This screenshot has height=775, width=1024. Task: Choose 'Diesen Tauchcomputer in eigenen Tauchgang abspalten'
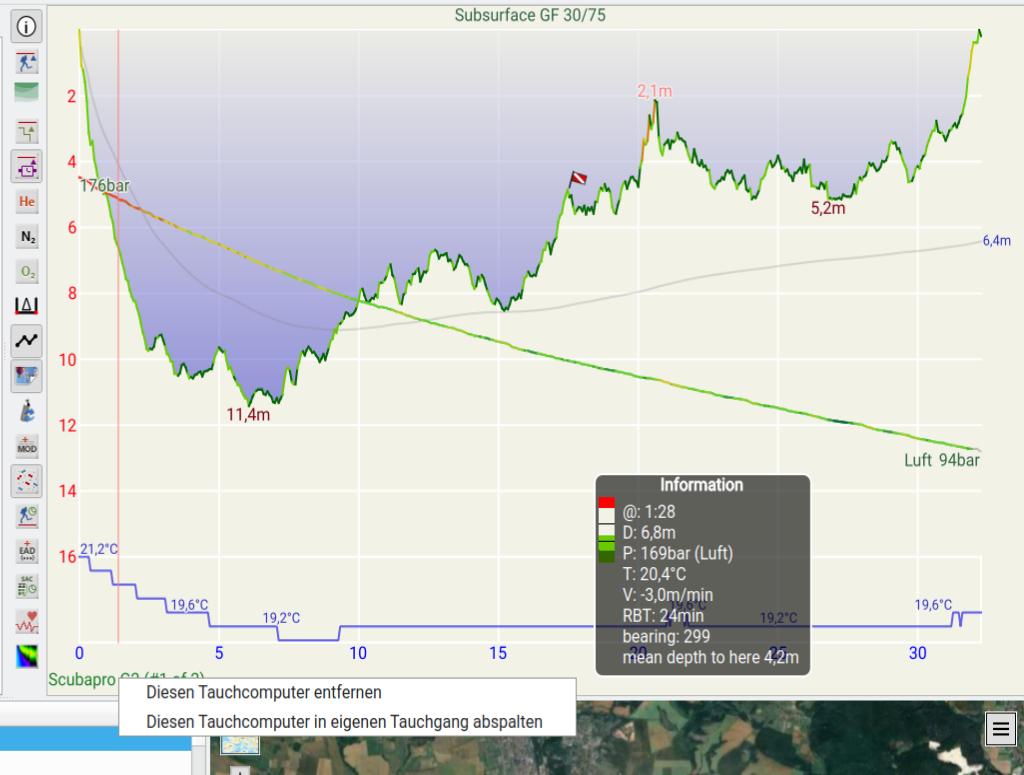344,721
